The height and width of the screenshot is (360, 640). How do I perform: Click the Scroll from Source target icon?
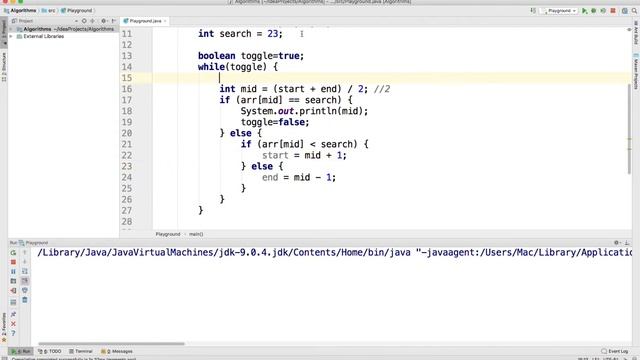pyautogui.click(x=84, y=21)
